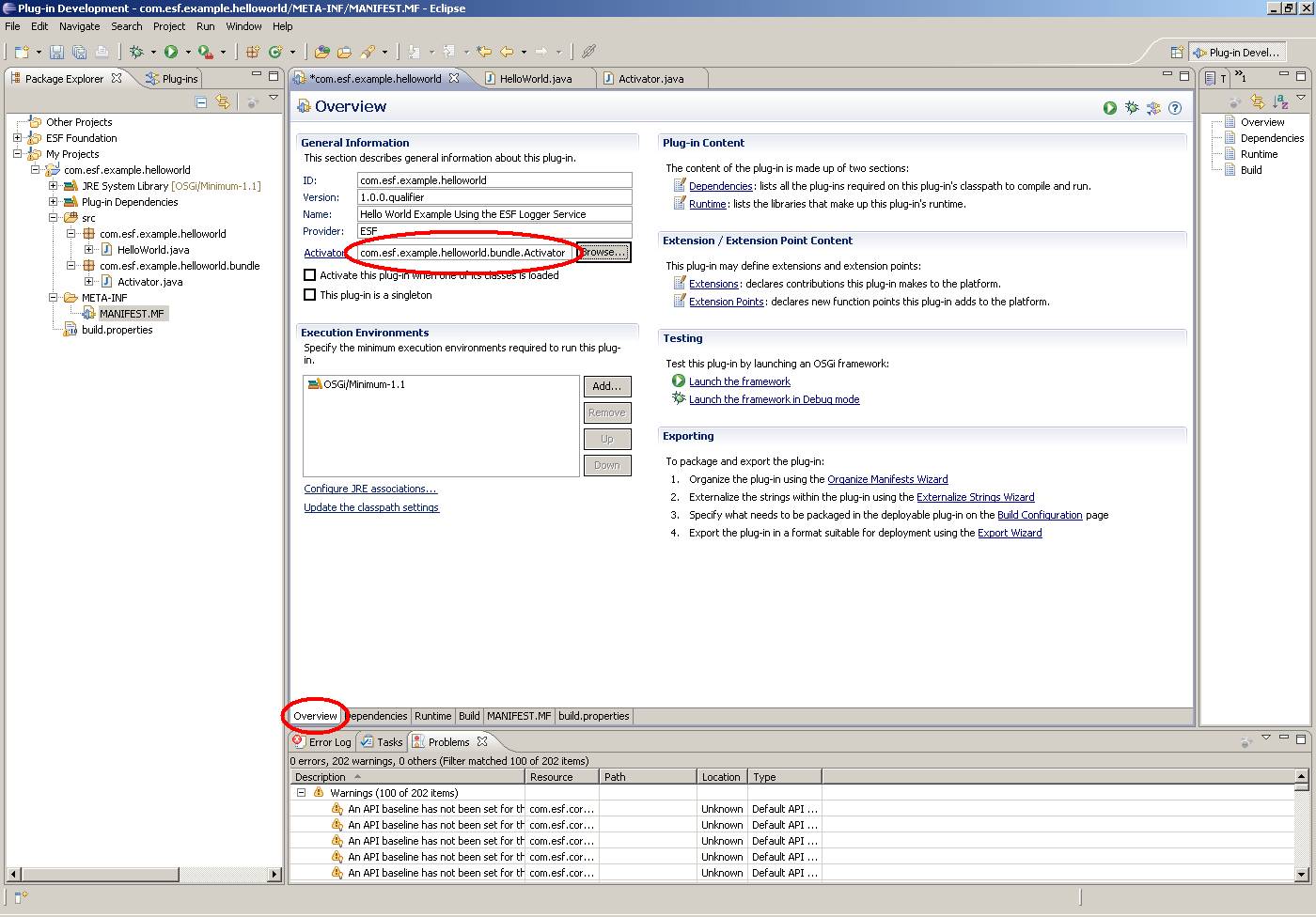Viewport: 1316px width, 917px height.
Task: Collapse the My Projects working set
Action: point(17,154)
